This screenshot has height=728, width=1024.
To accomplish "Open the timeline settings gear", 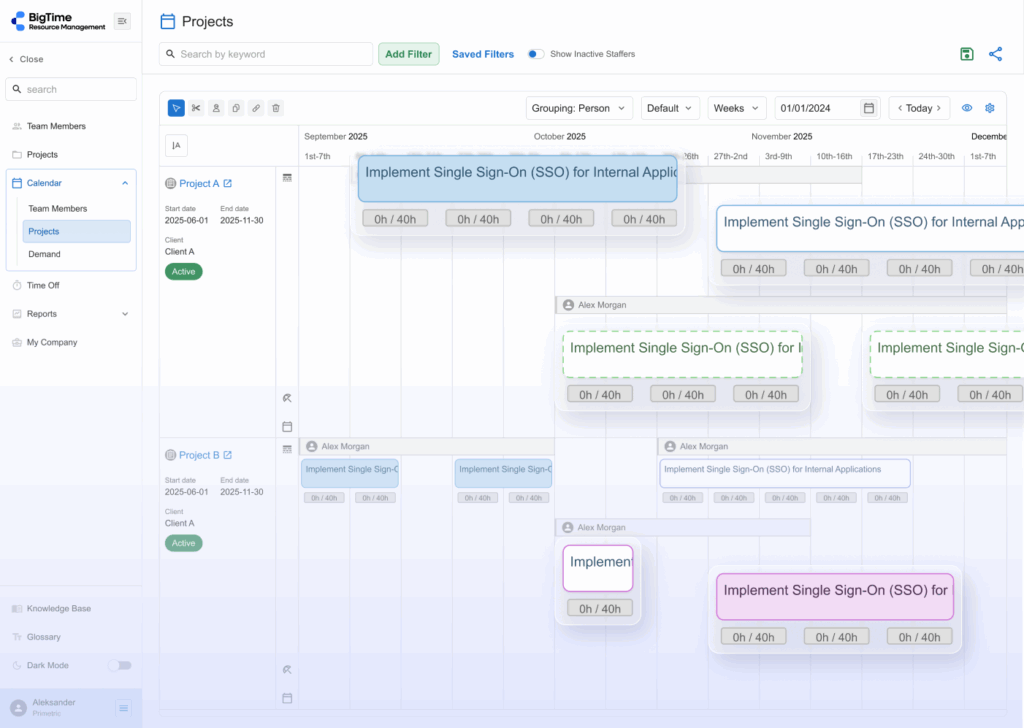I will click(x=990, y=108).
